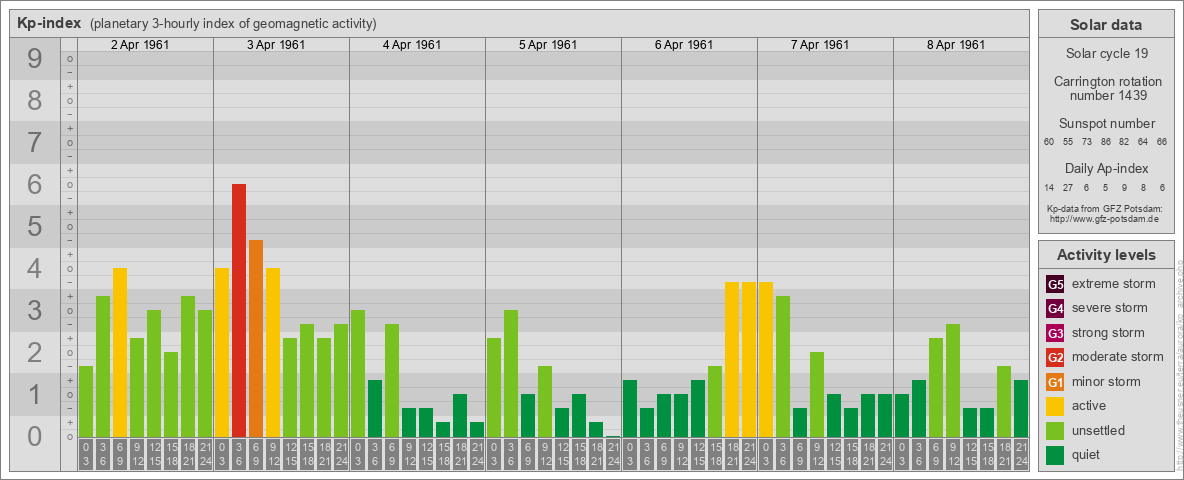Click the yellow 18-21 bar on 6 Apr
This screenshot has height=480, width=1184.
click(x=732, y=359)
